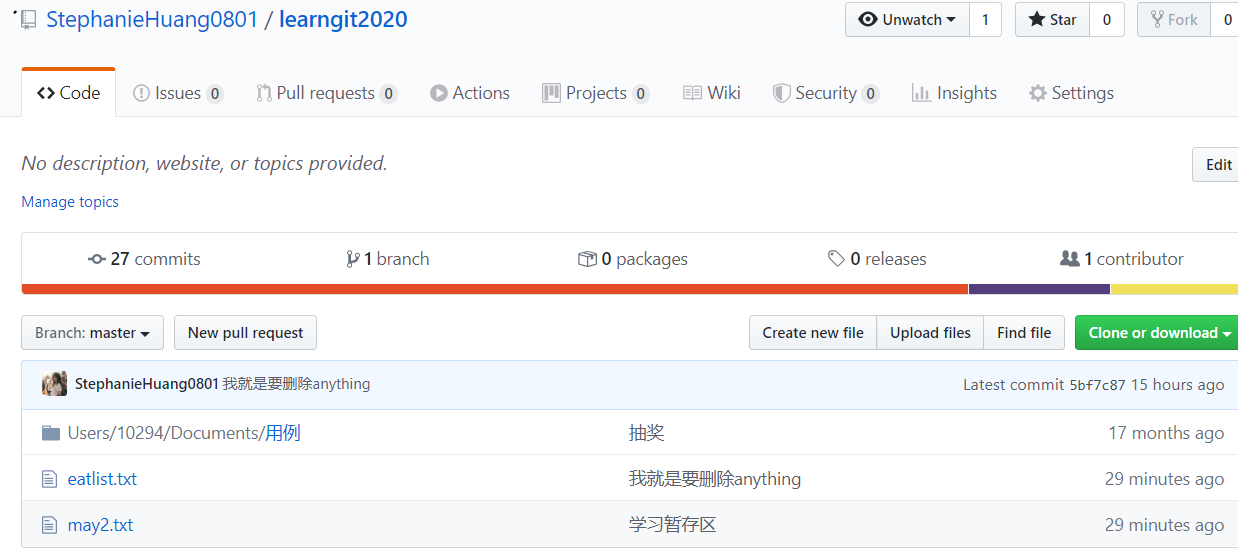Open latest commit hash 5bf7c87
This screenshot has width=1238, height=551.
pos(1097,385)
